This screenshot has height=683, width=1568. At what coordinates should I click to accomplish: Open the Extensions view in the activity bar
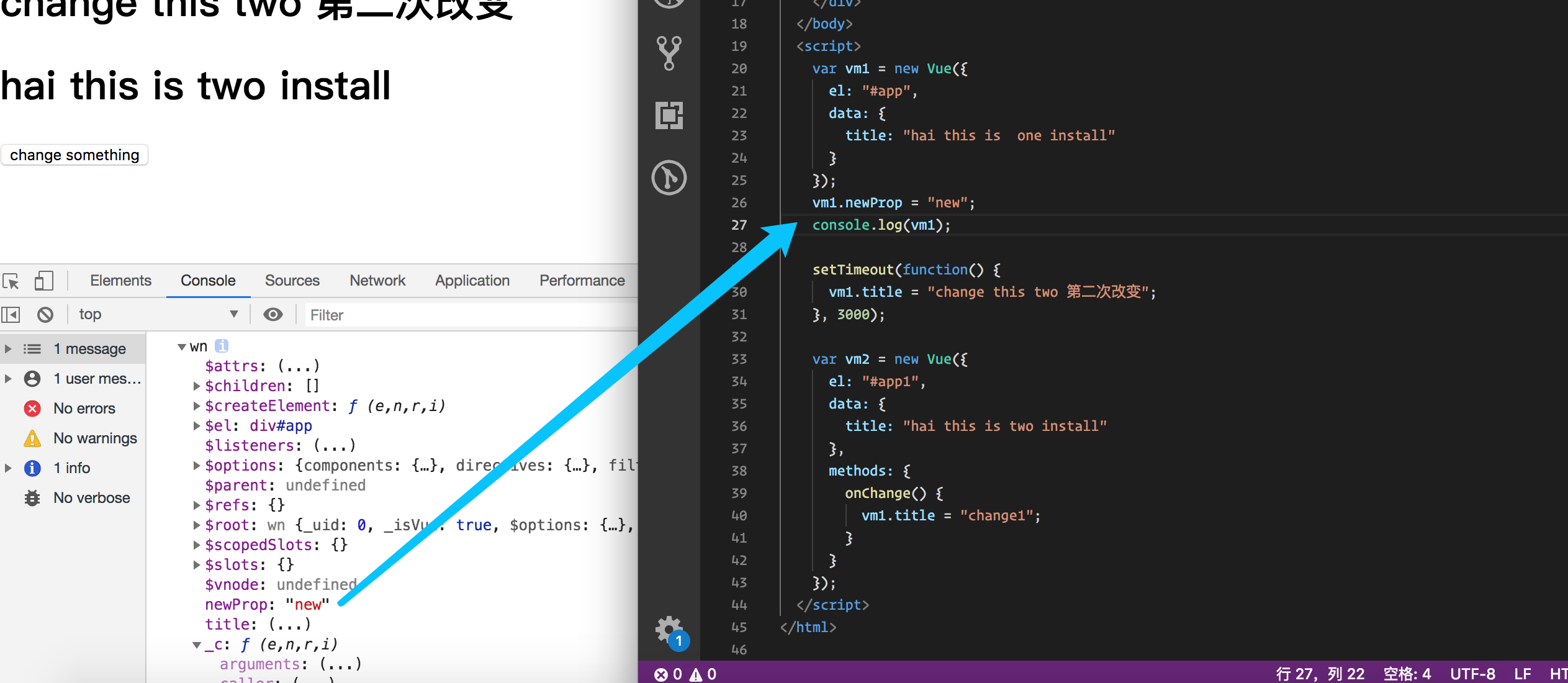coord(669,115)
